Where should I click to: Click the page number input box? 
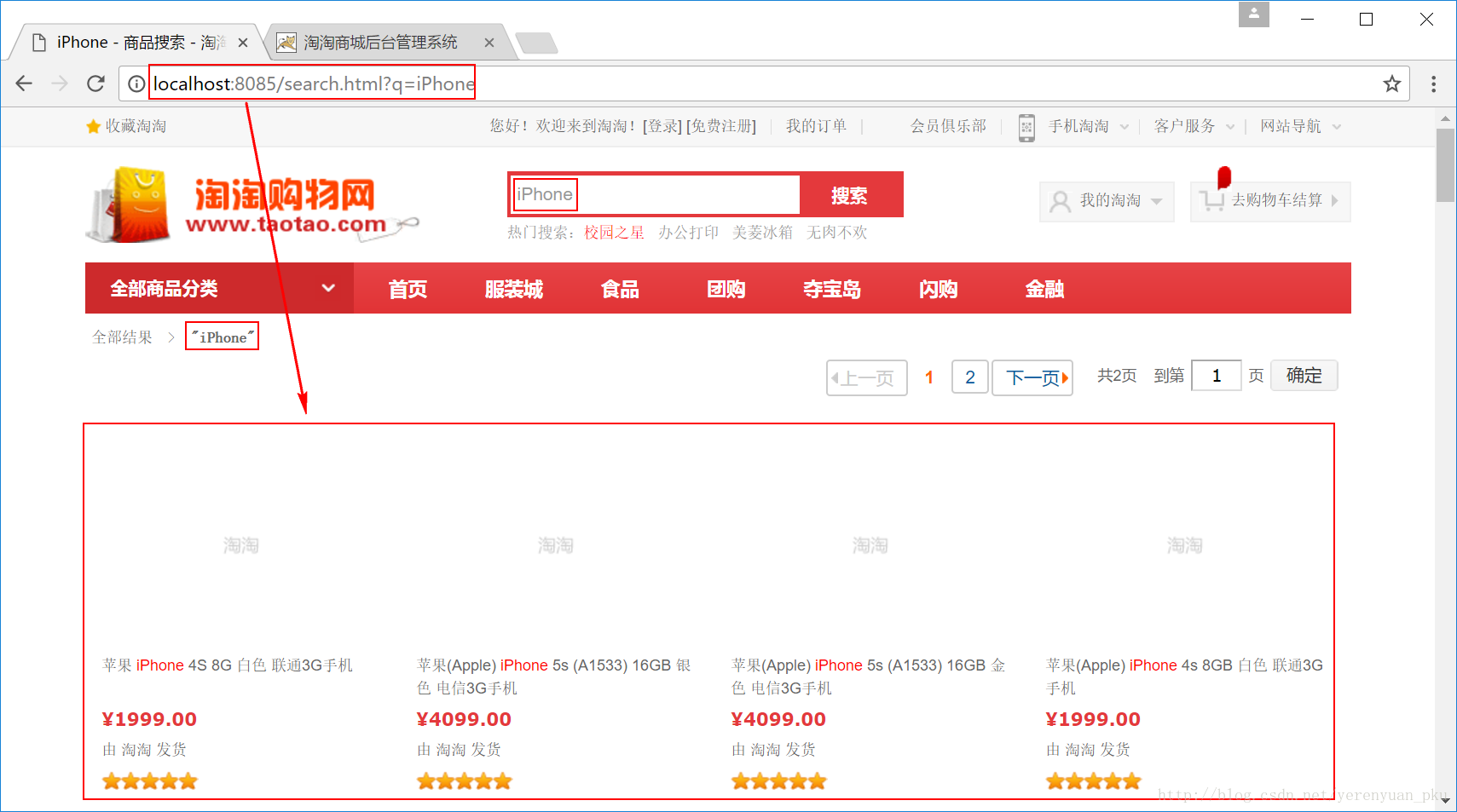(x=1216, y=376)
